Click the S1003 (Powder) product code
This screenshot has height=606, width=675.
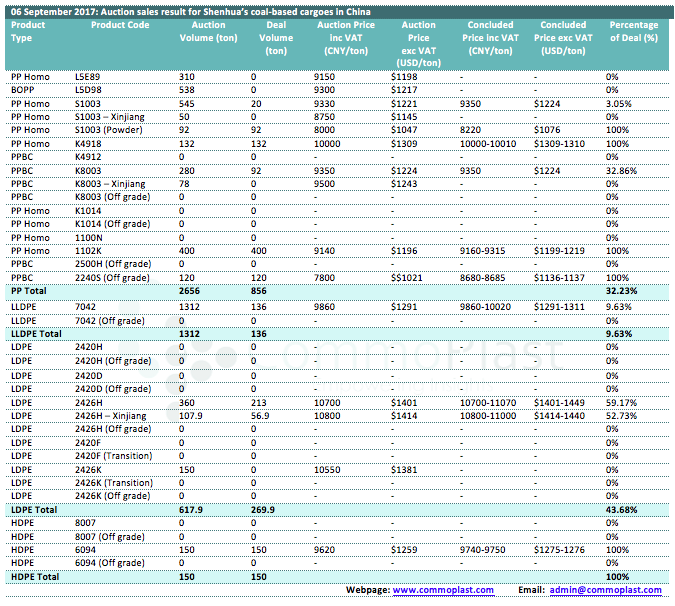pyautogui.click(x=110, y=130)
